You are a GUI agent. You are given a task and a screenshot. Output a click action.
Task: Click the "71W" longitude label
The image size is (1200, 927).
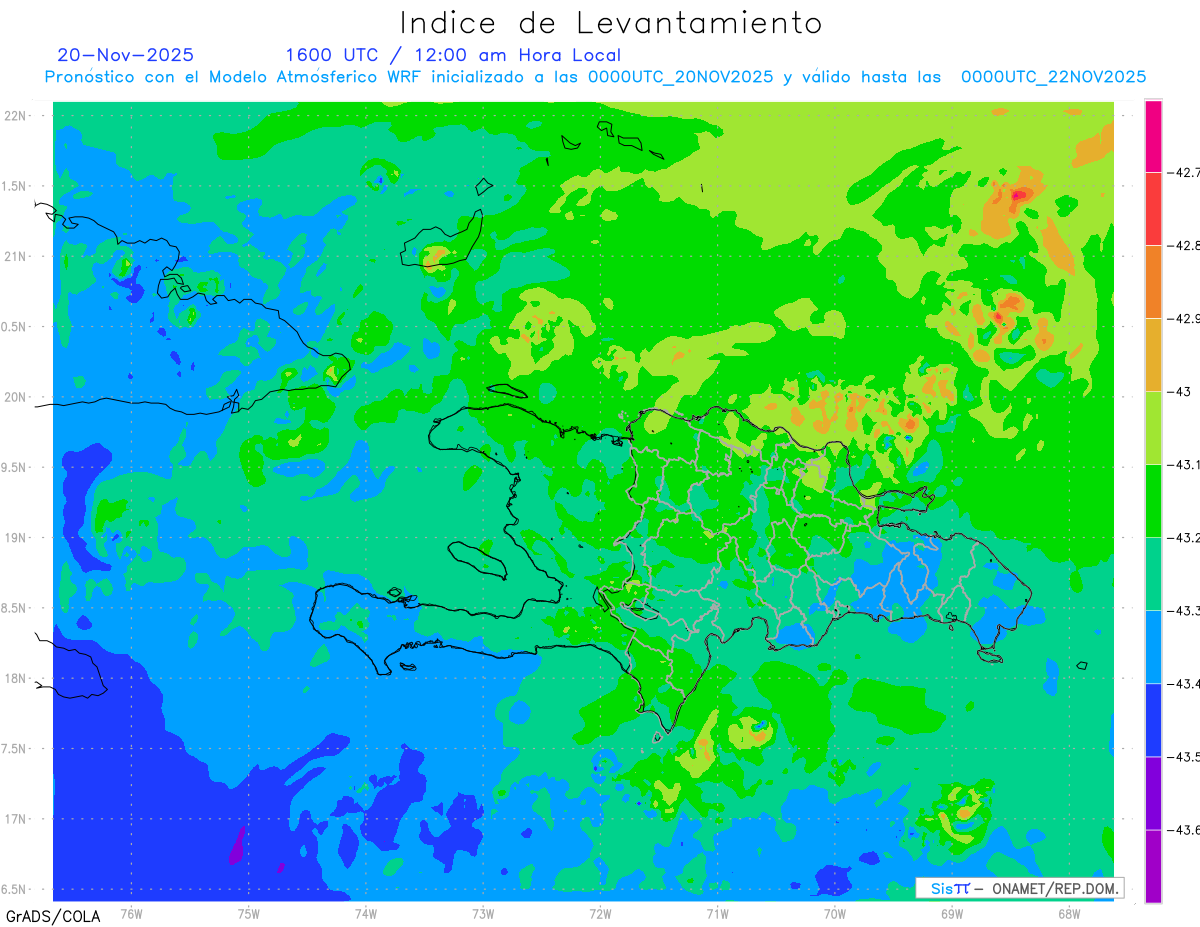pyautogui.click(x=717, y=912)
